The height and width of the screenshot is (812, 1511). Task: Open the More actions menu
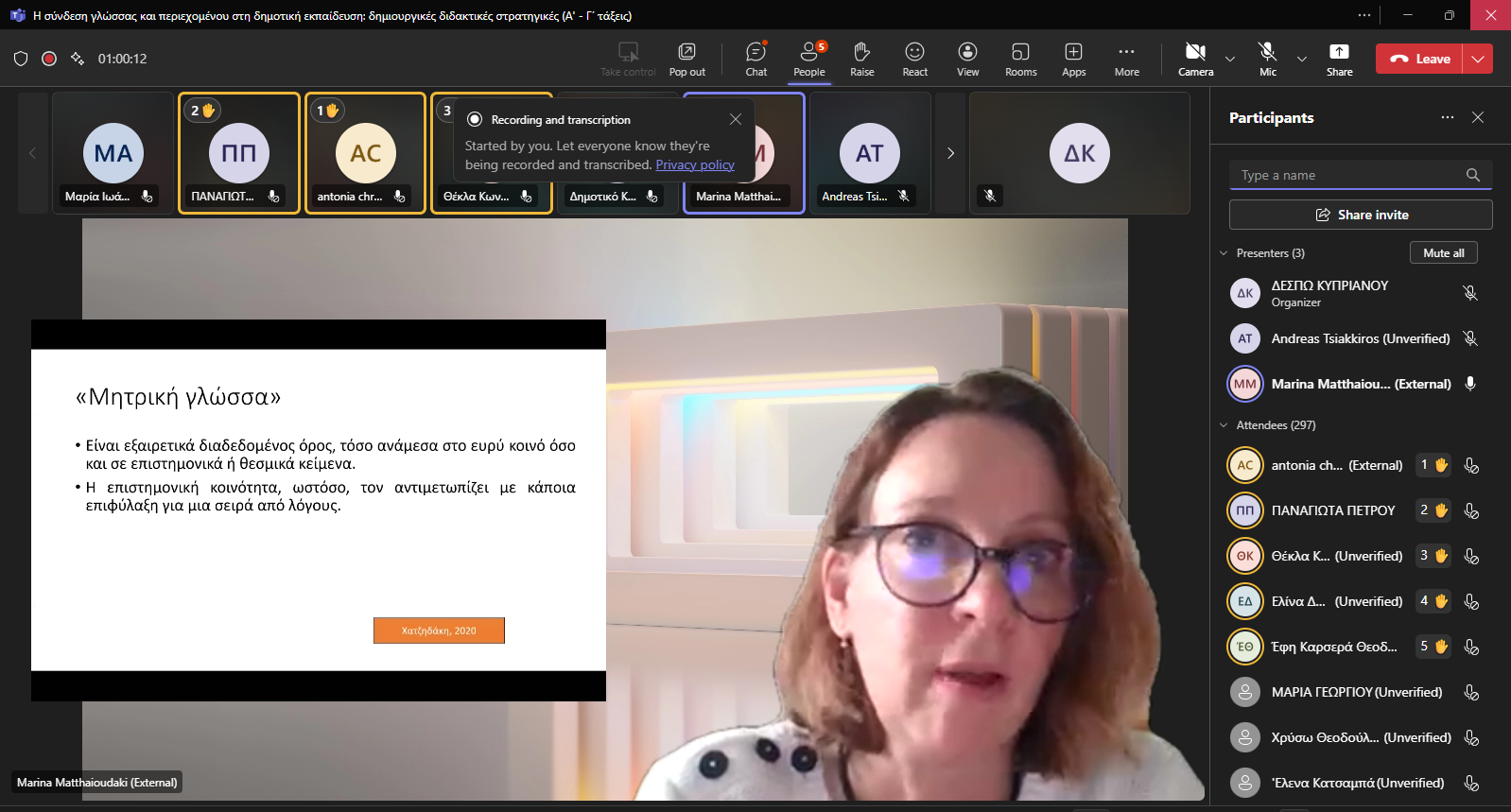tap(1126, 59)
